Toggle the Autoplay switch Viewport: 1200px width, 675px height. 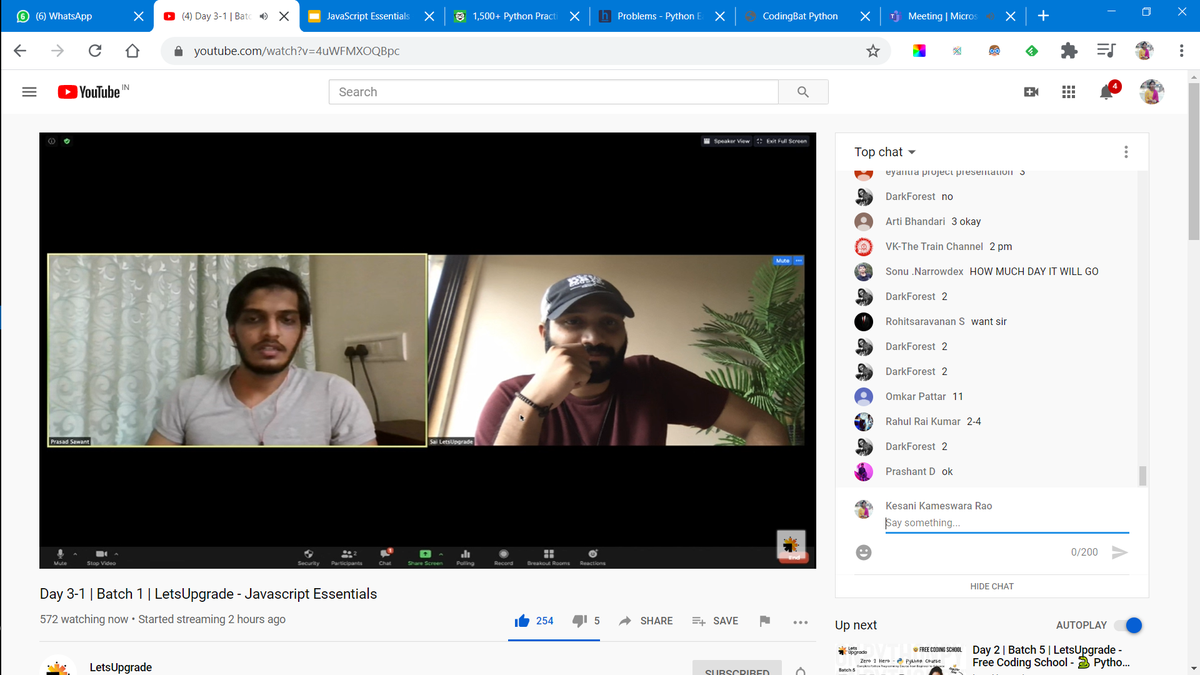[1129, 625]
